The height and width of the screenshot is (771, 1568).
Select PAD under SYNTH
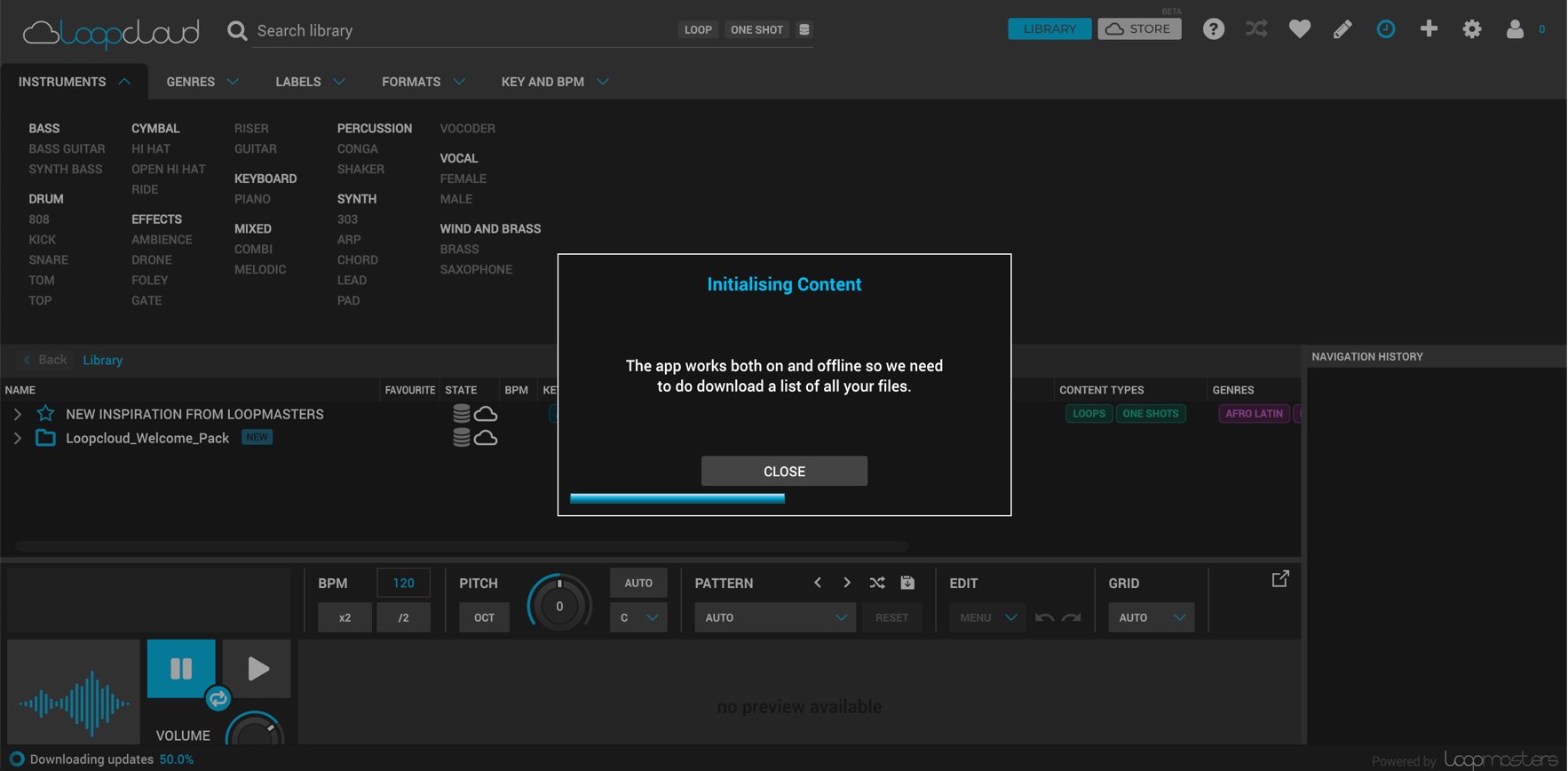pyautogui.click(x=348, y=300)
